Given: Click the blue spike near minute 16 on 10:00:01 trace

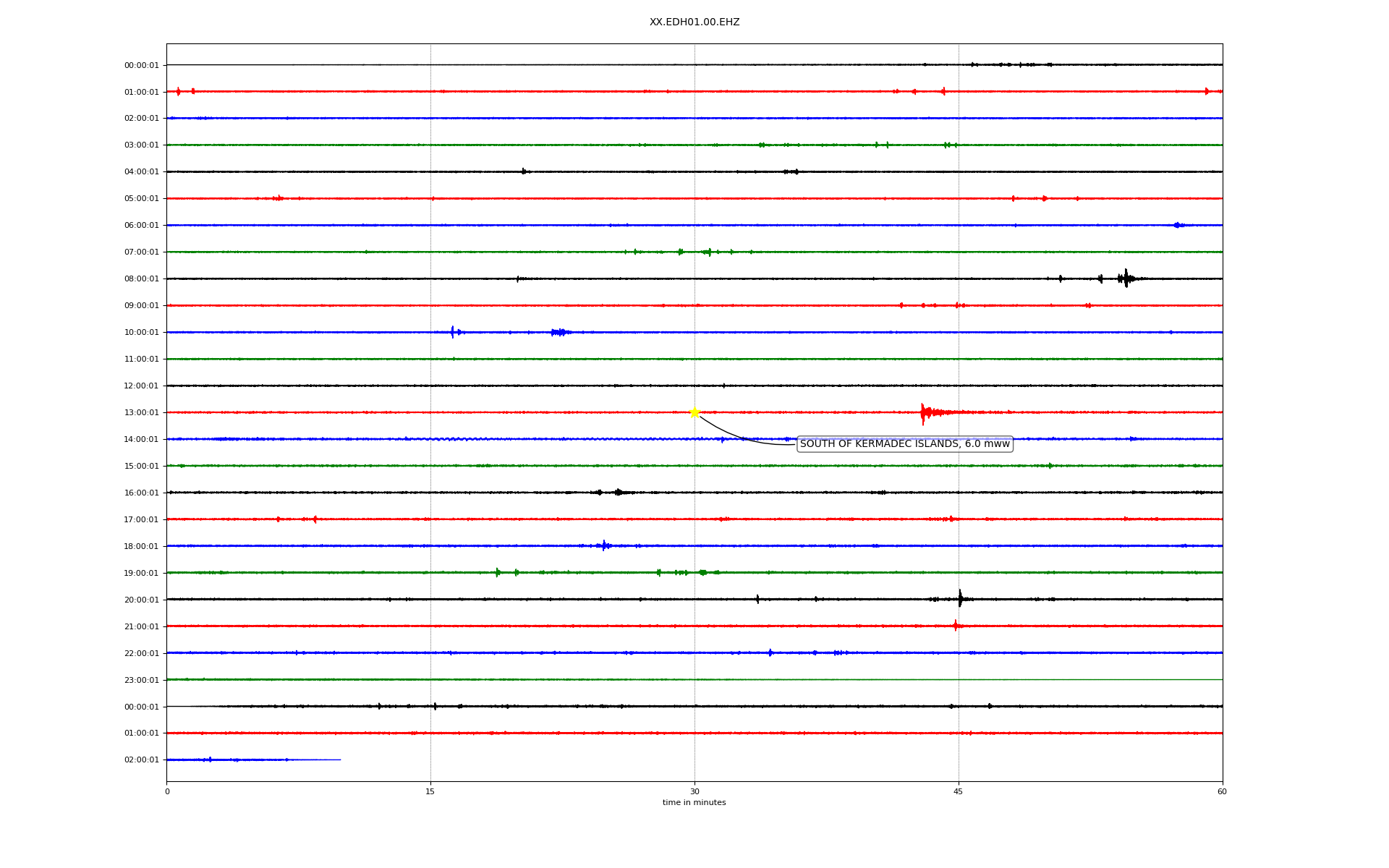Looking at the screenshot, I should click(x=452, y=332).
